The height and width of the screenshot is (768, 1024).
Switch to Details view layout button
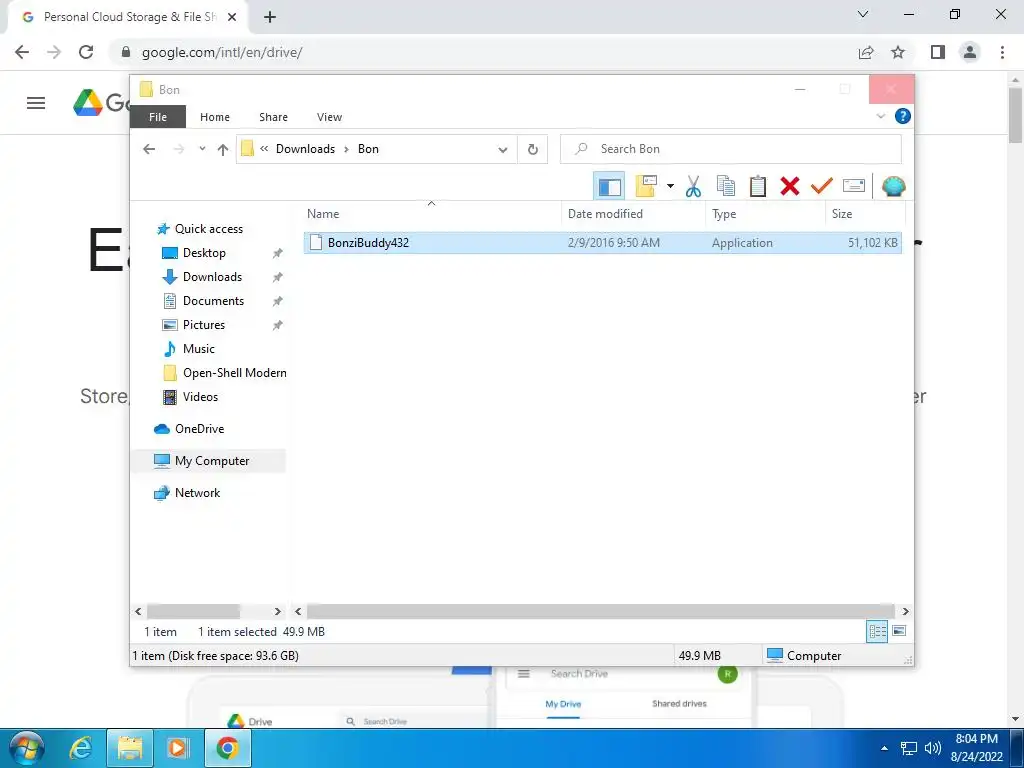point(877,631)
